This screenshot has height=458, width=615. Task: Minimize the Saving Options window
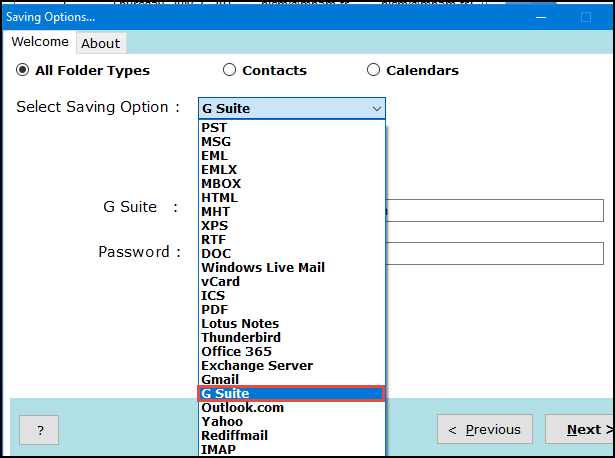(x=541, y=17)
